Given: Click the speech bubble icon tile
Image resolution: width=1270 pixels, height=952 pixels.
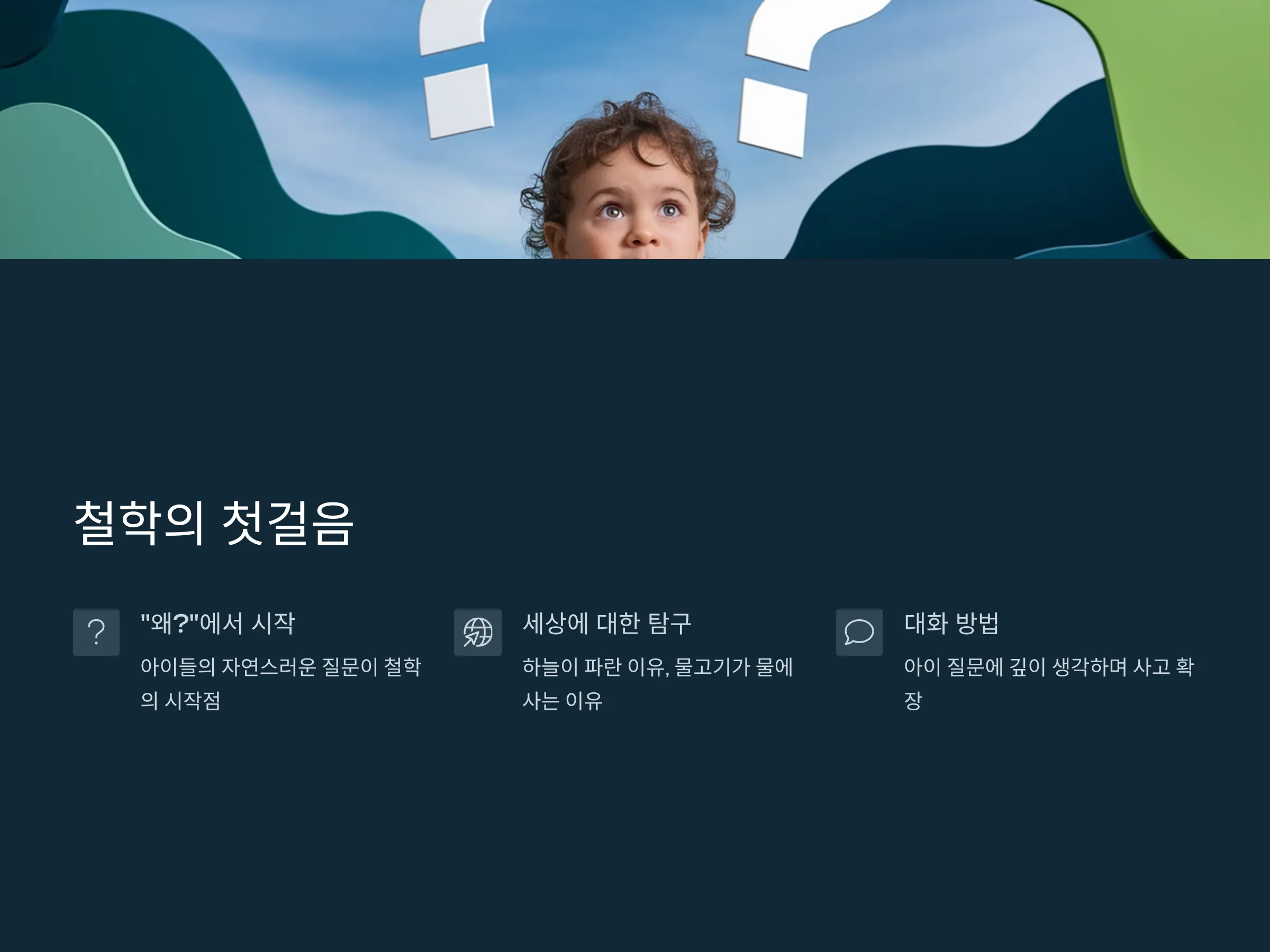Looking at the screenshot, I should coord(859,632).
